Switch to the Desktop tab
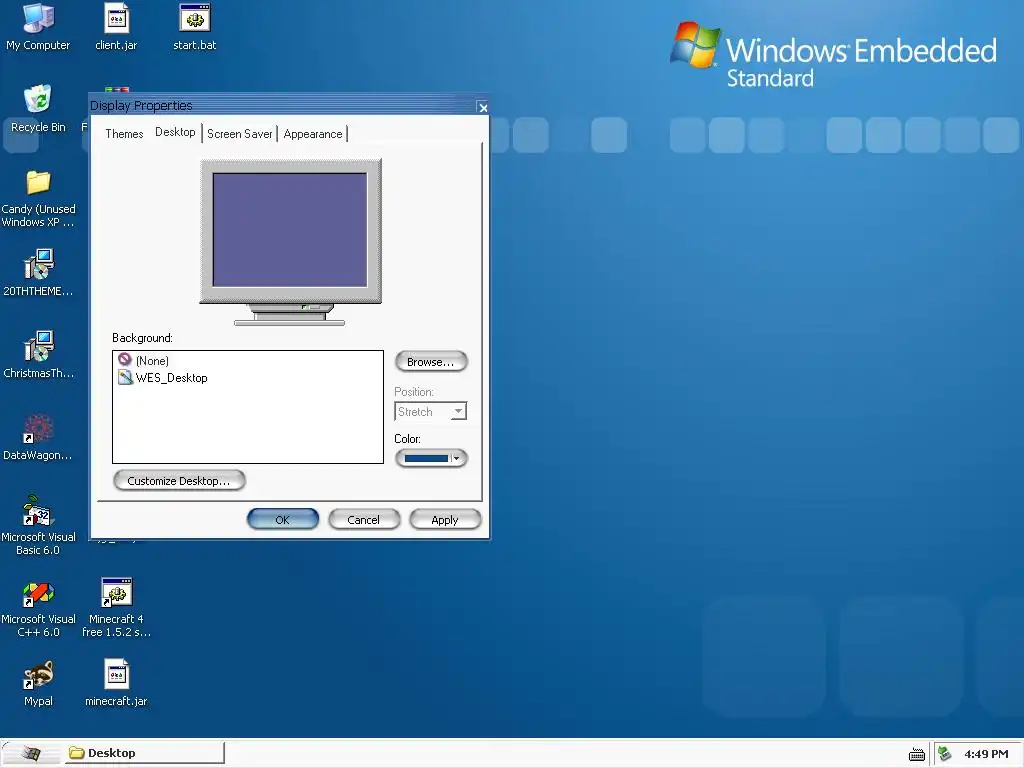The height and width of the screenshot is (768, 1024). (175, 132)
